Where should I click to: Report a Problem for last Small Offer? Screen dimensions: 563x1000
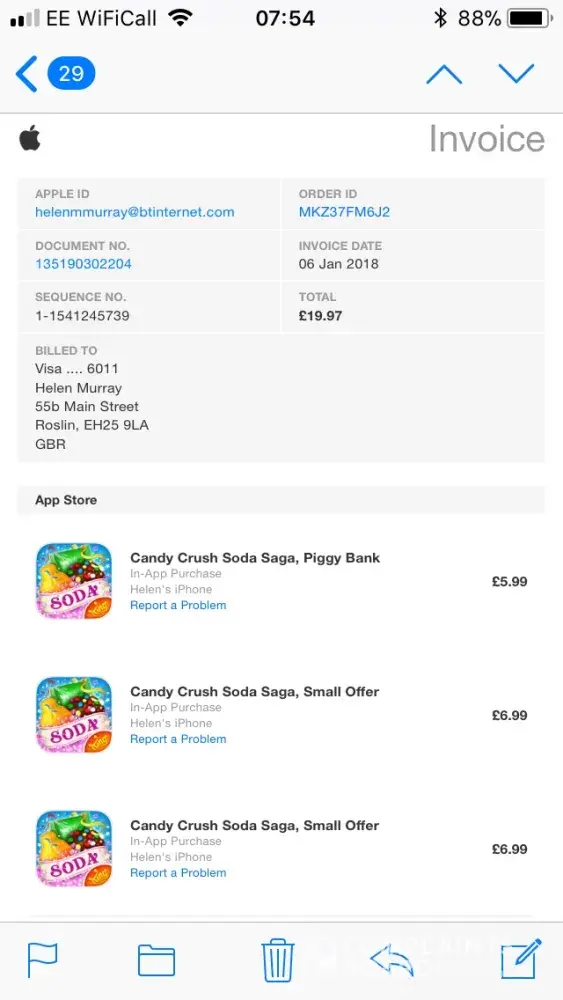[178, 873]
